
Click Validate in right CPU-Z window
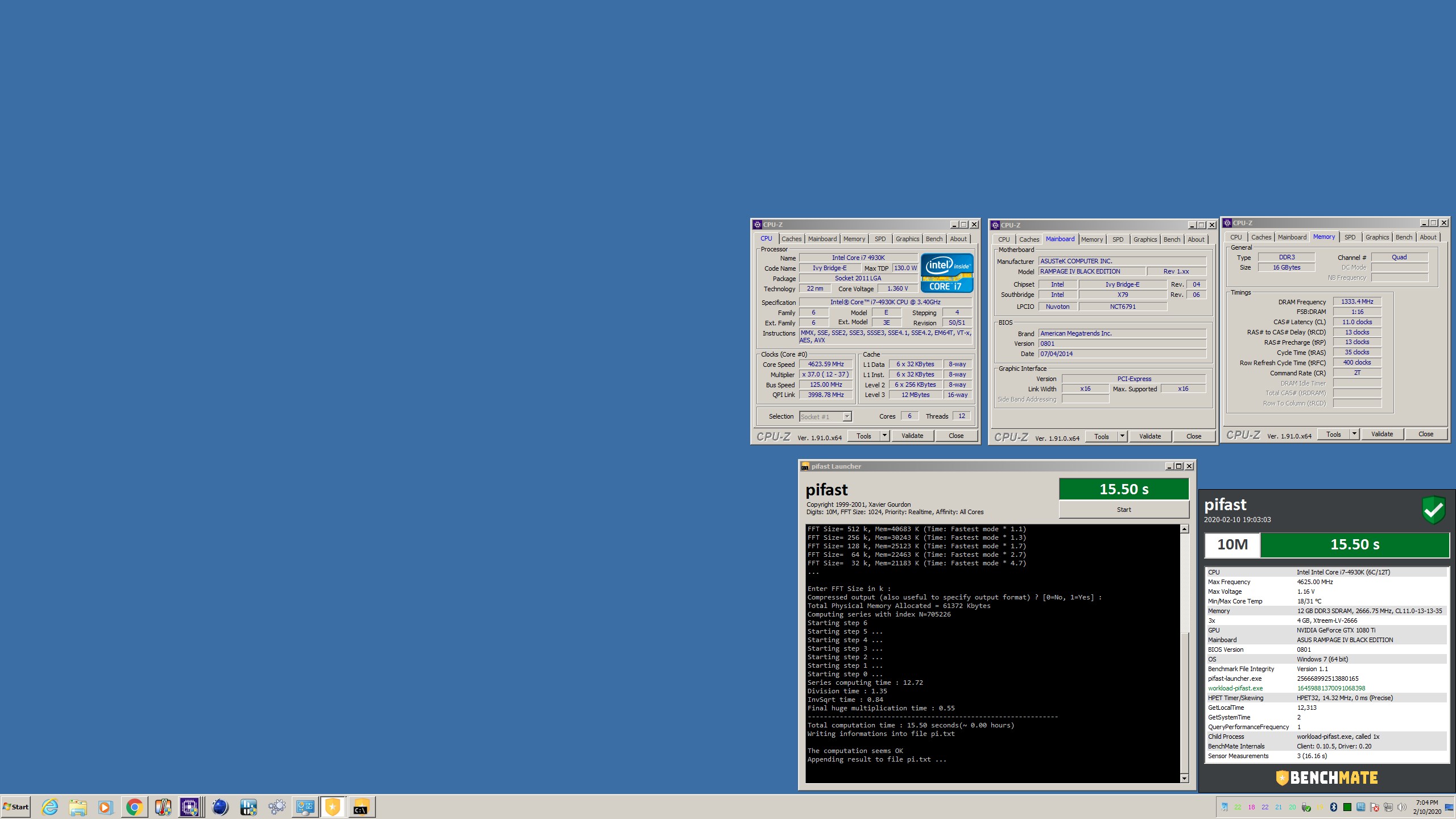point(1381,434)
